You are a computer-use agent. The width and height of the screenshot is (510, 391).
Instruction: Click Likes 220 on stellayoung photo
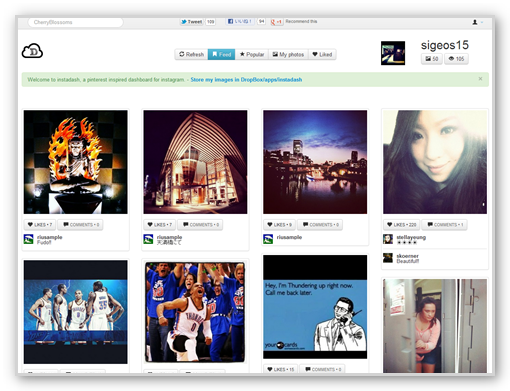point(401,225)
